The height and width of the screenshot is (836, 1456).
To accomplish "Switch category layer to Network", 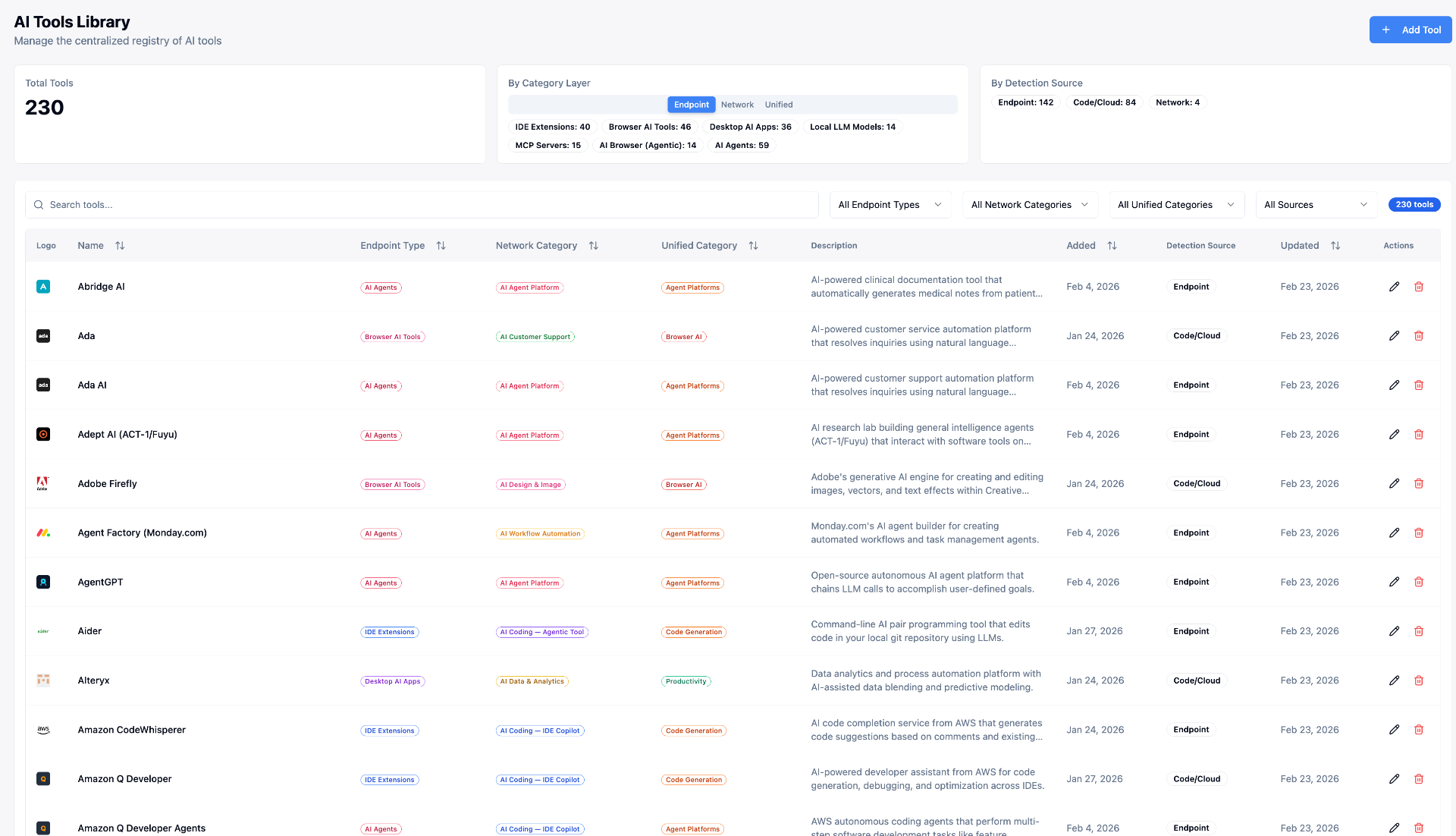I will [737, 105].
